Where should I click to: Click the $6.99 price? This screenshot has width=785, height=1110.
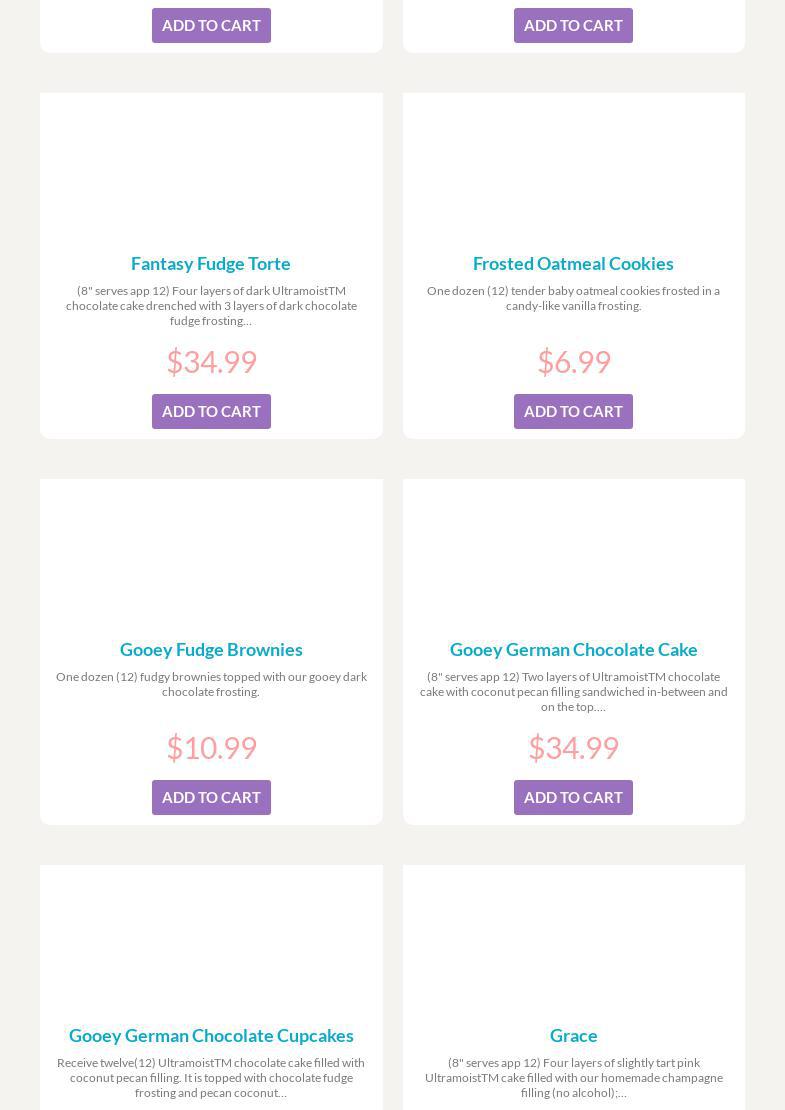point(573,361)
